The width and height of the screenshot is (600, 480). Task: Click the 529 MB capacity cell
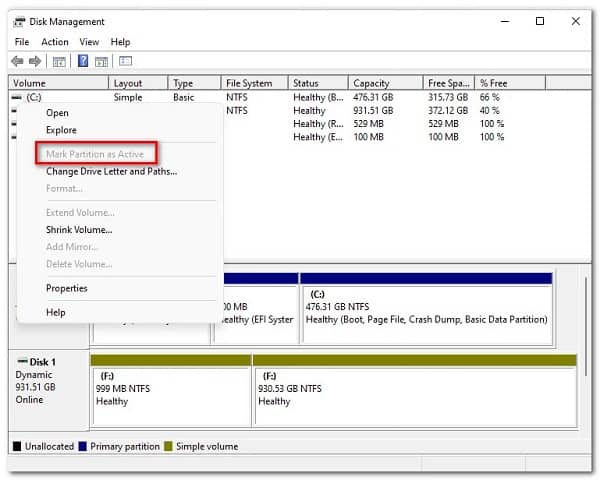[368, 124]
